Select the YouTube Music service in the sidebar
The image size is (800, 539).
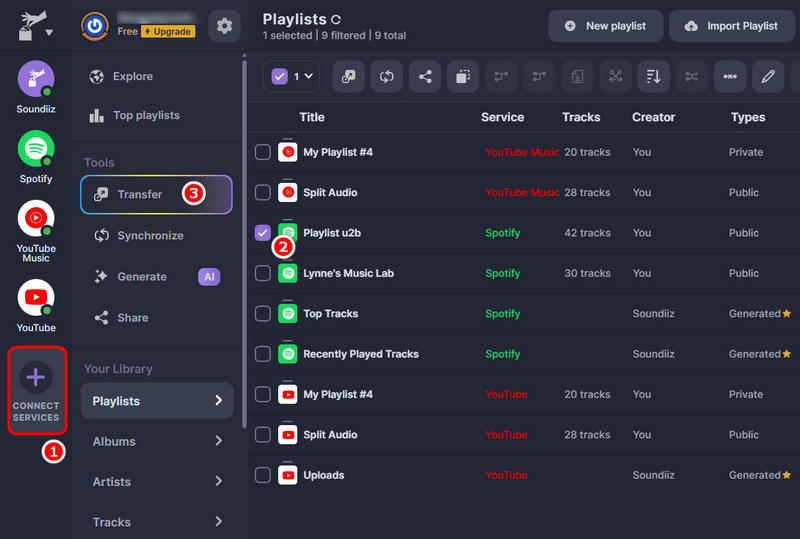click(36, 231)
